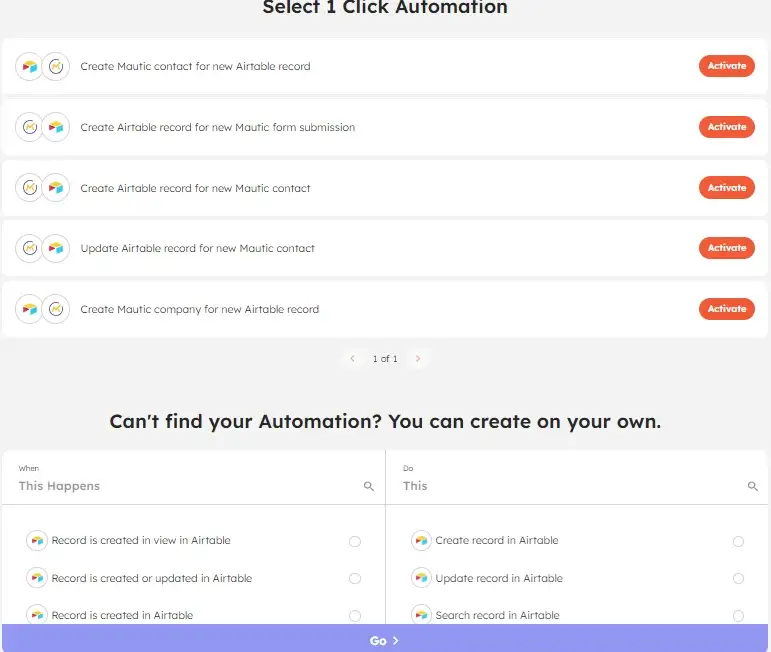Select 'Record is created in view in Airtable' radio
The width and height of the screenshot is (771, 652).
point(355,541)
